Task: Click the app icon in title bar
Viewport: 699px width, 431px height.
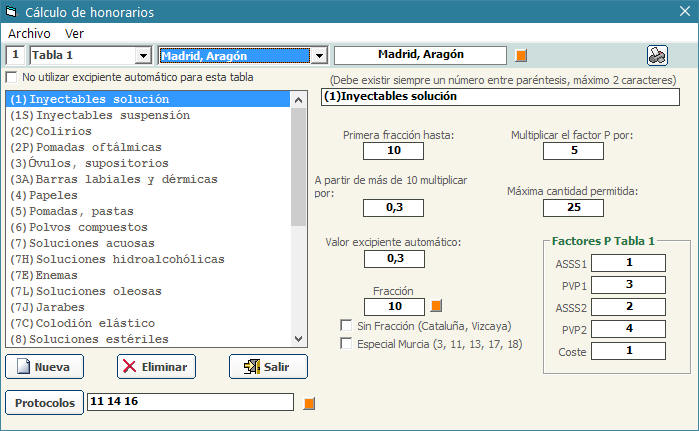Action: click(13, 11)
